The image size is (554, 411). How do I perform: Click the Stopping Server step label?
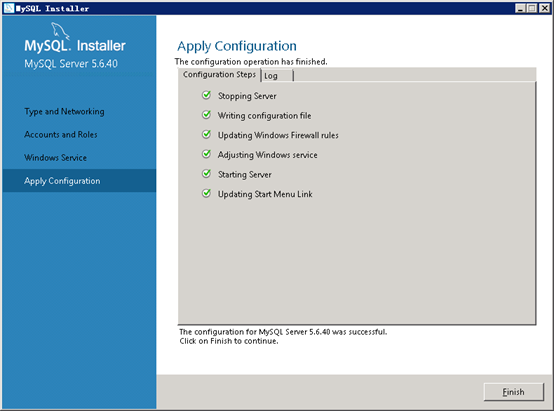point(247,96)
